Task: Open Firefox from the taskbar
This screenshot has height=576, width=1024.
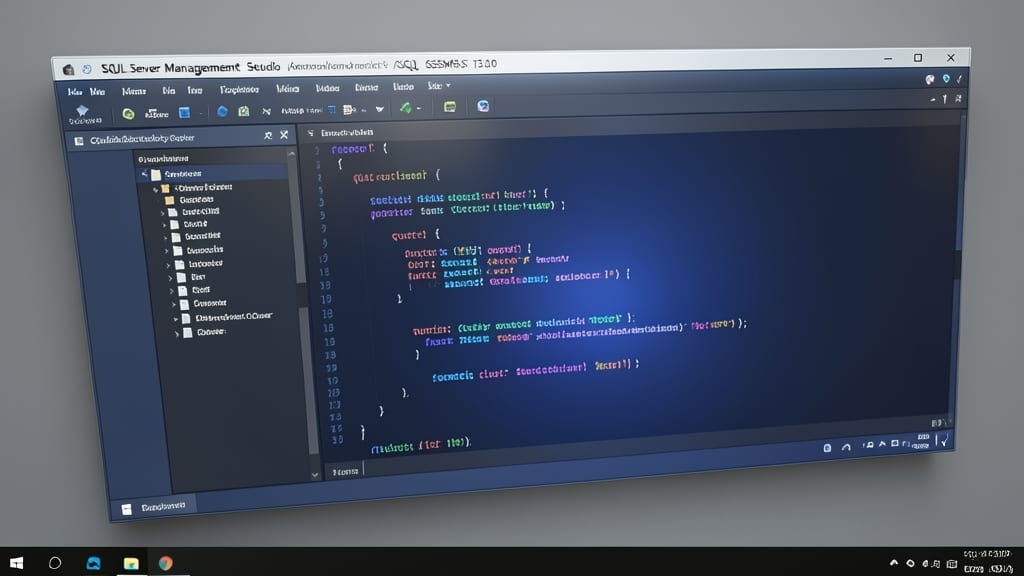Action: pos(165,563)
